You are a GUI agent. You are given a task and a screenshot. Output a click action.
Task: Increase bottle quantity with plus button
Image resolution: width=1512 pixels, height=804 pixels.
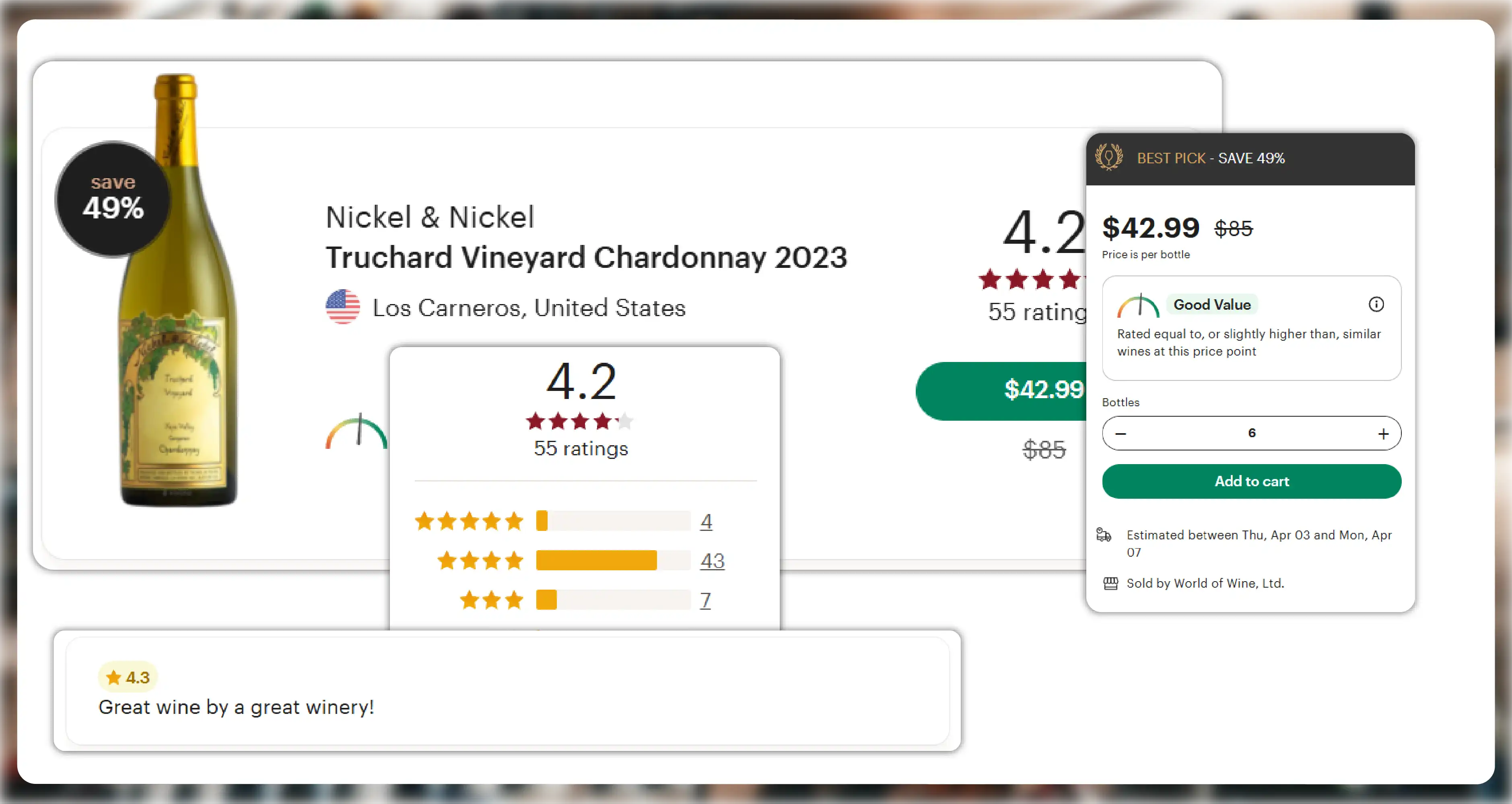(x=1383, y=434)
